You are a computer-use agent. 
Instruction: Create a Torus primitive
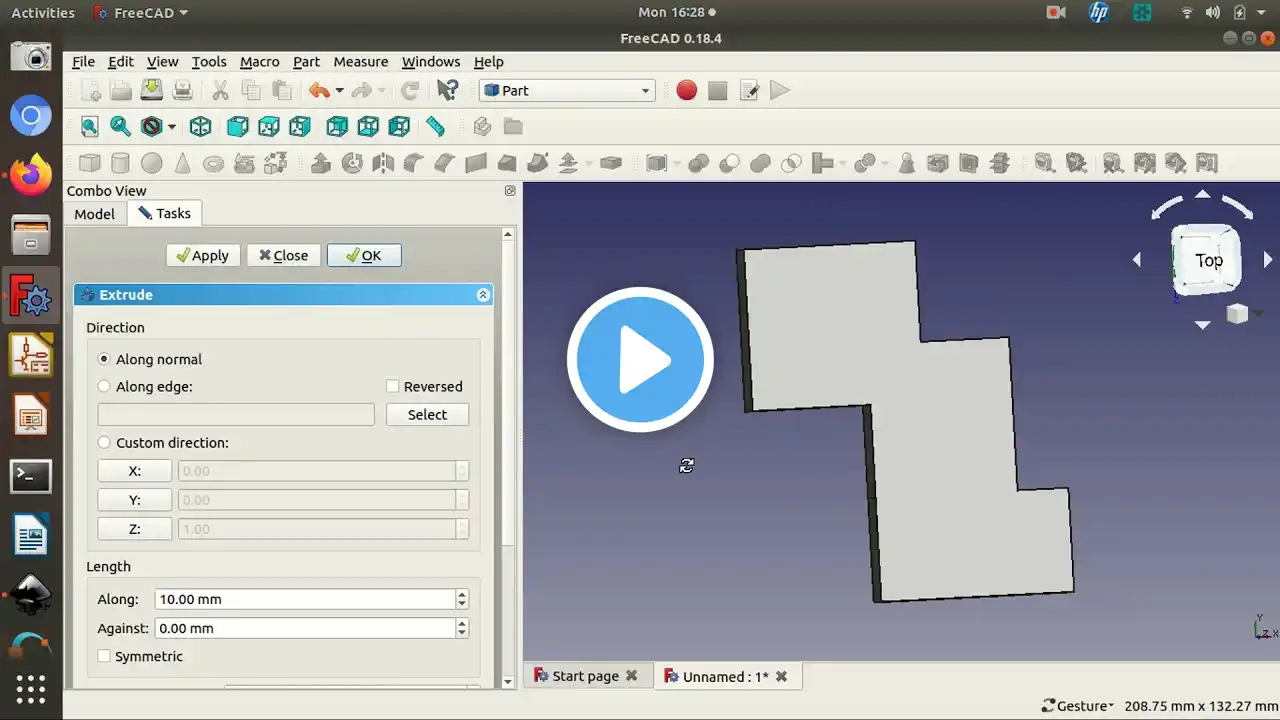coord(213,163)
